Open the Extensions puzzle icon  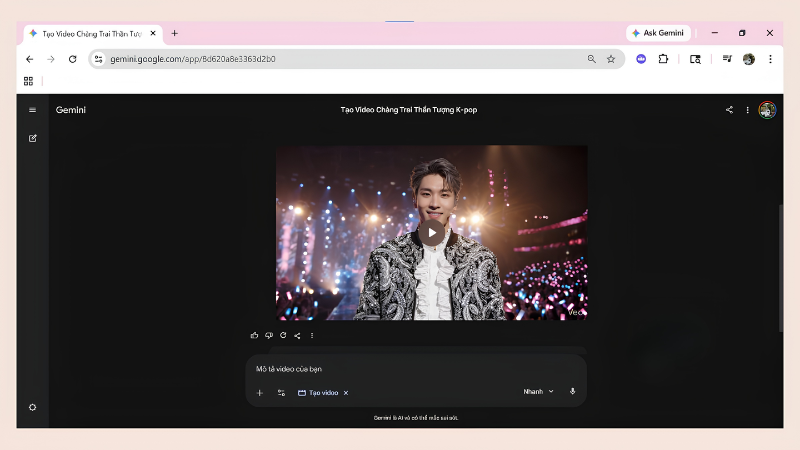coord(663,59)
